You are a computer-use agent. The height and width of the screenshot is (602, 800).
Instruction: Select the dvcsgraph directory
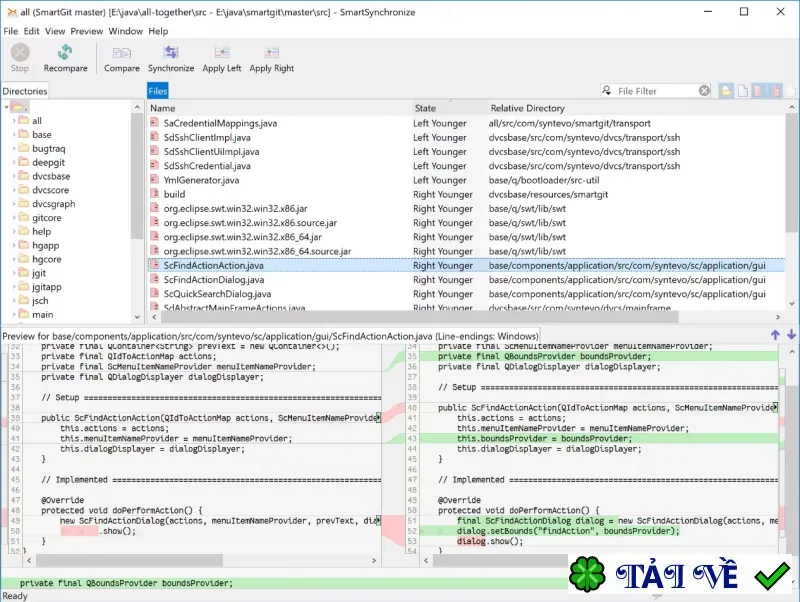tap(54, 204)
